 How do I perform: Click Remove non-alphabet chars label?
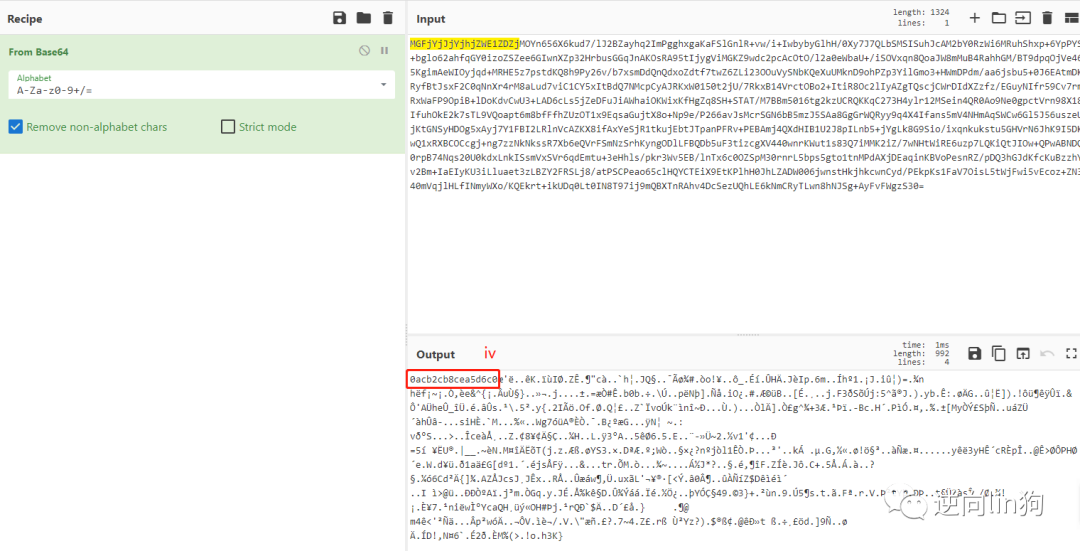96,127
